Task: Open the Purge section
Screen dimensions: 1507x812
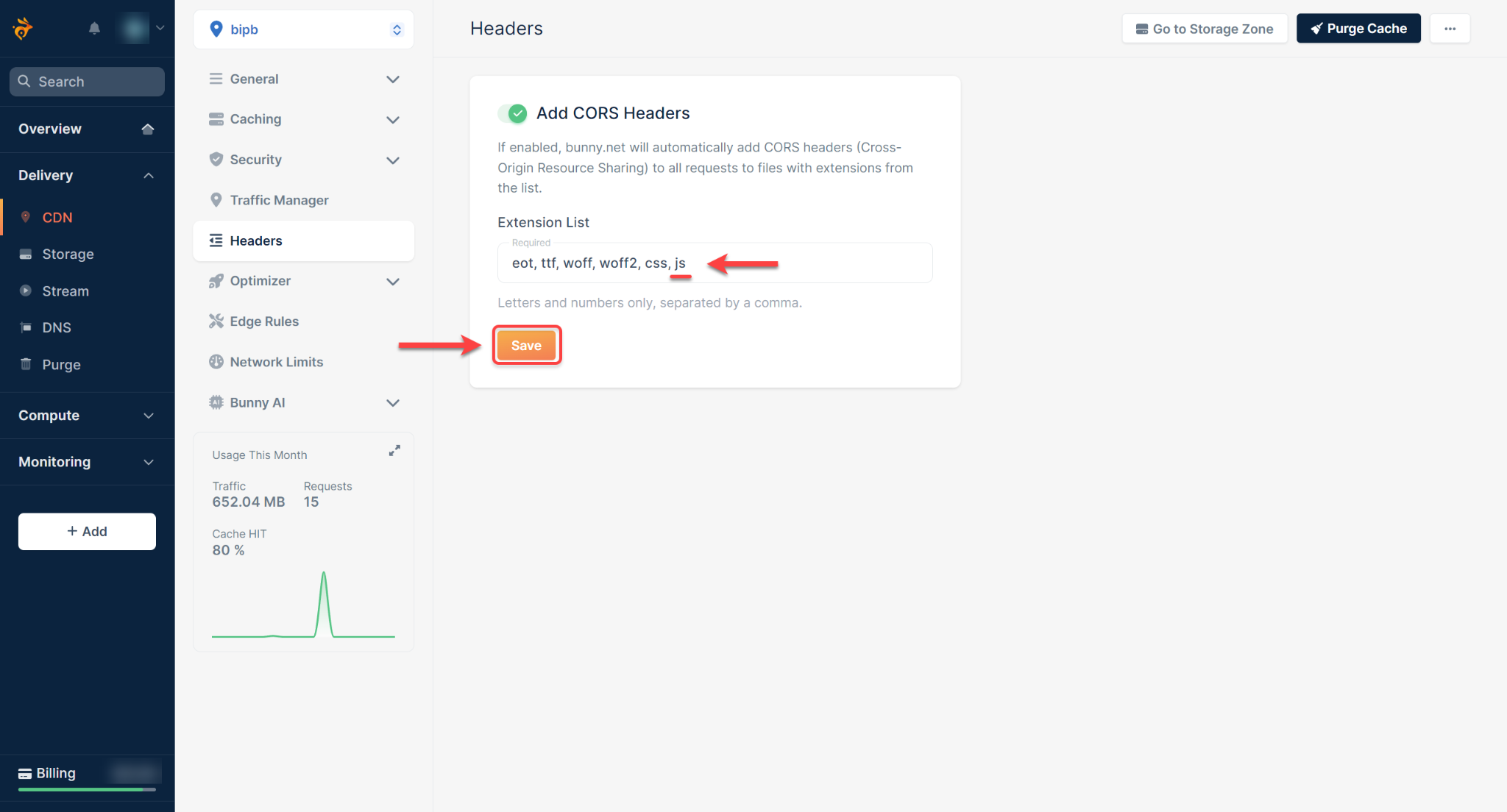Action: coord(60,363)
